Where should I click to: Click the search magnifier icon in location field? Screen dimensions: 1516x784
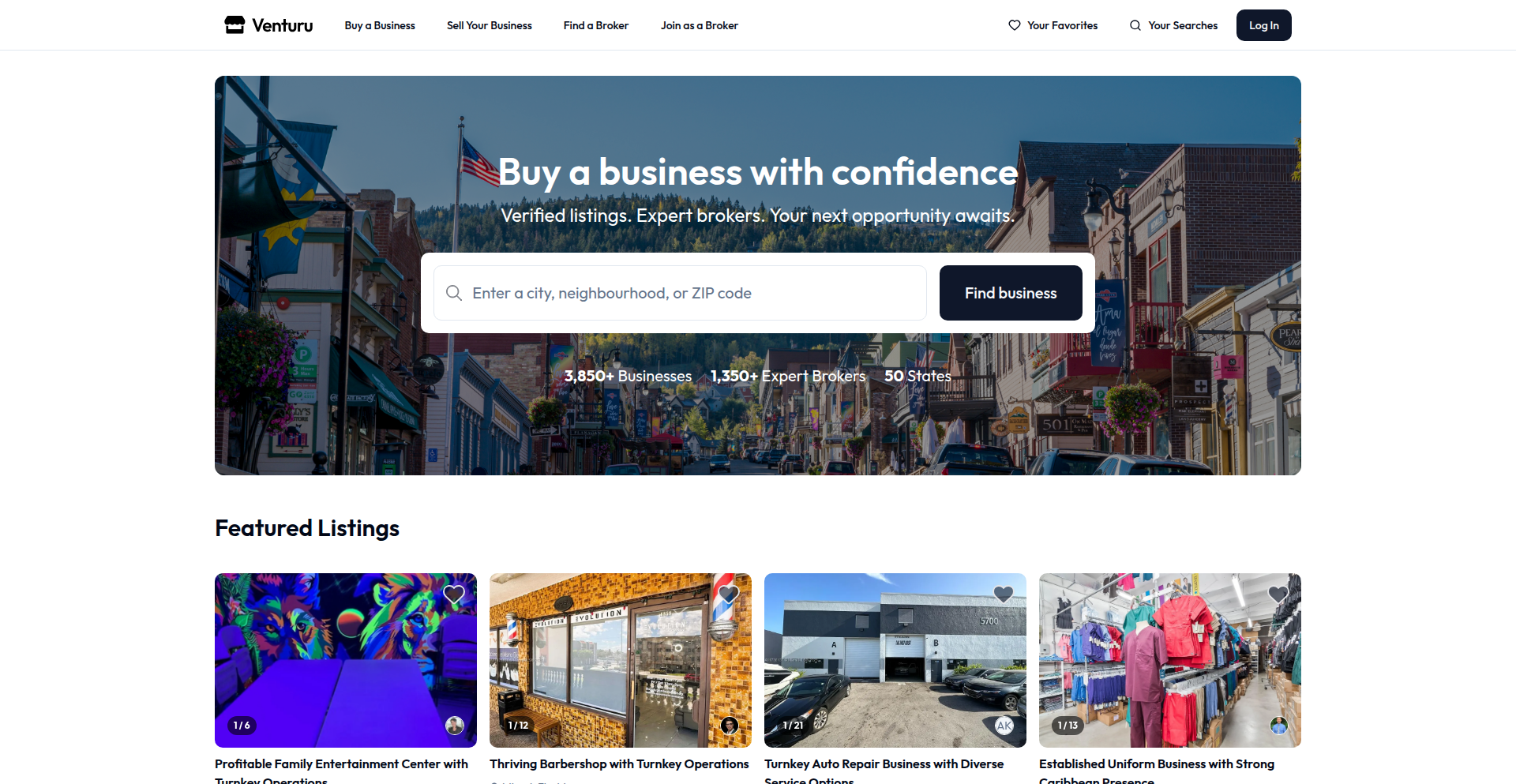click(454, 293)
